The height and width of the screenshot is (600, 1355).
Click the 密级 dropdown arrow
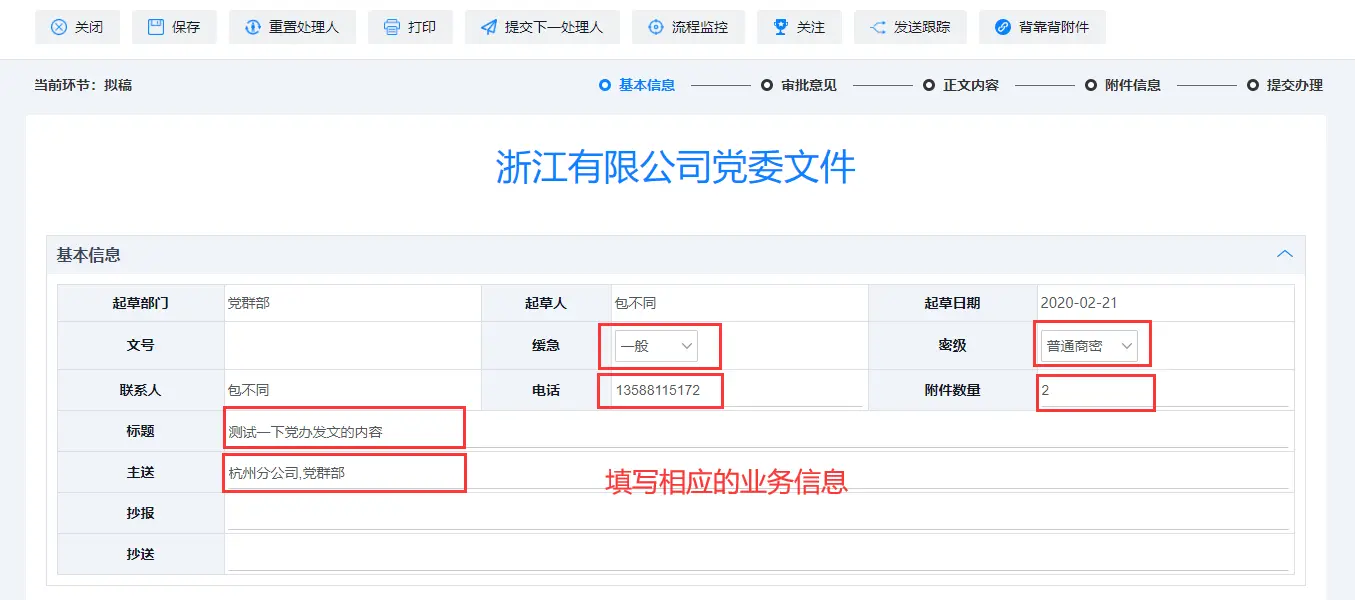[x=1127, y=346]
